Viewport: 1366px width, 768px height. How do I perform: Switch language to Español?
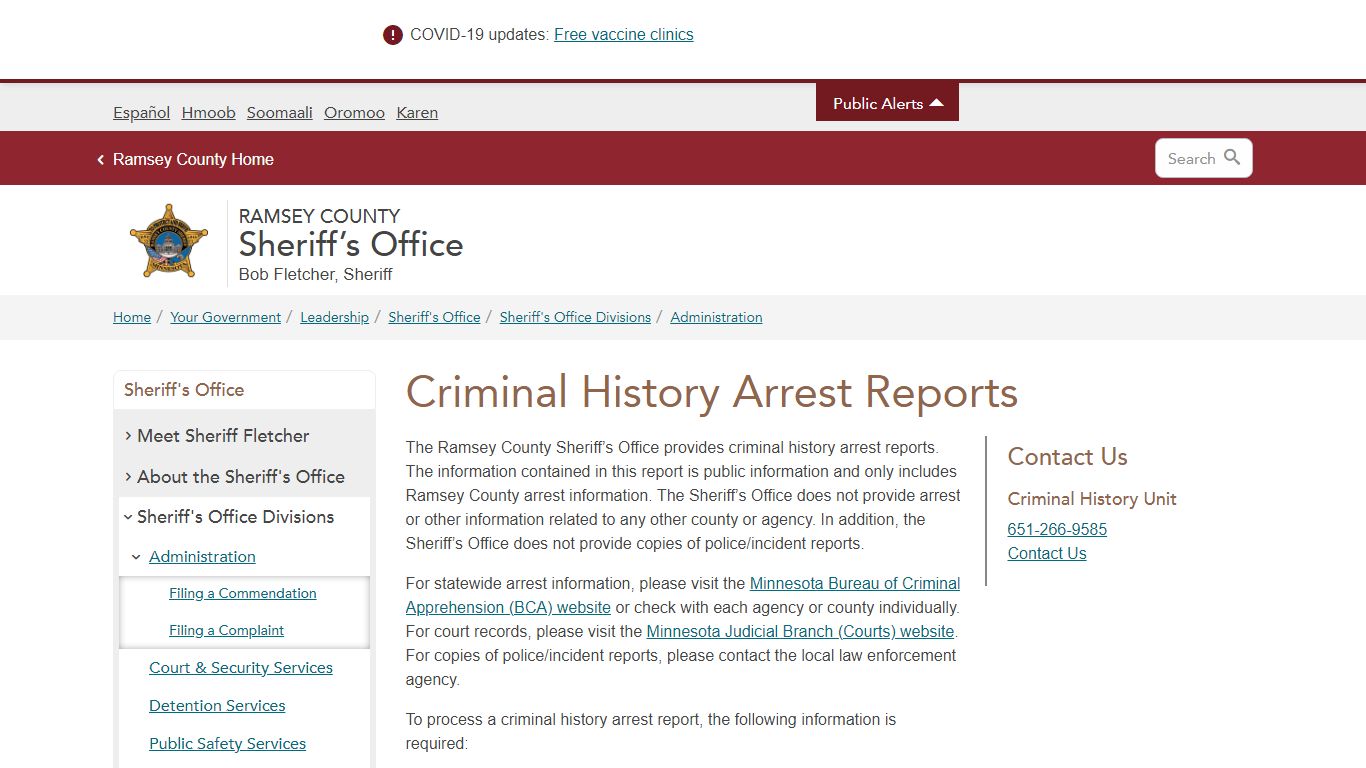pos(142,112)
